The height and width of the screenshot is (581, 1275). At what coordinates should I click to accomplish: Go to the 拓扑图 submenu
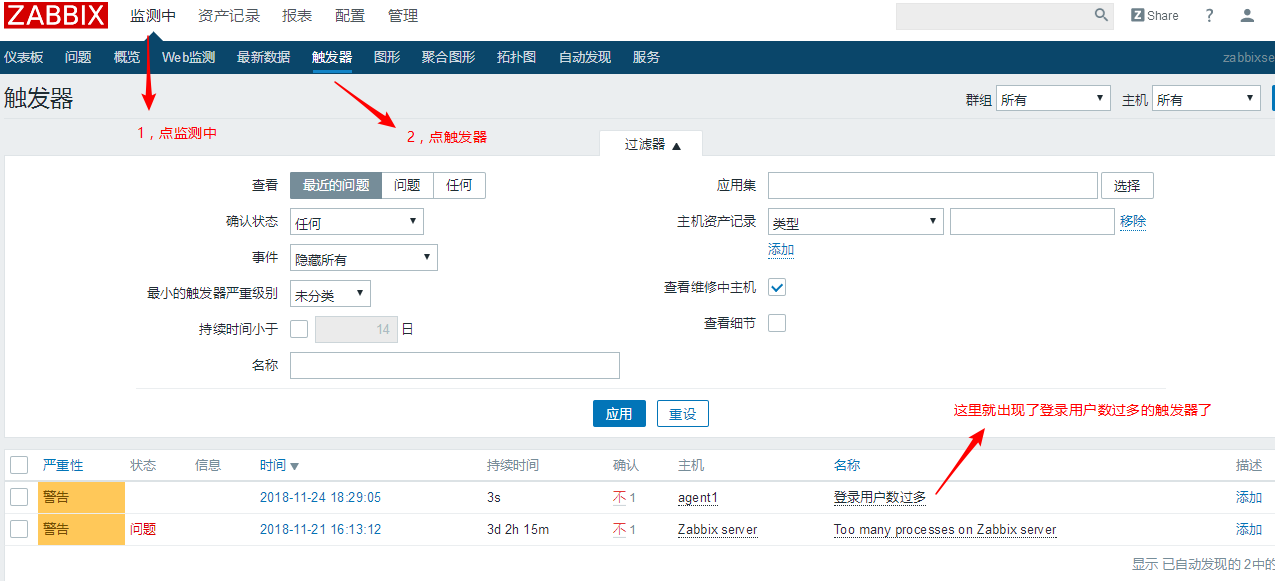coord(517,58)
